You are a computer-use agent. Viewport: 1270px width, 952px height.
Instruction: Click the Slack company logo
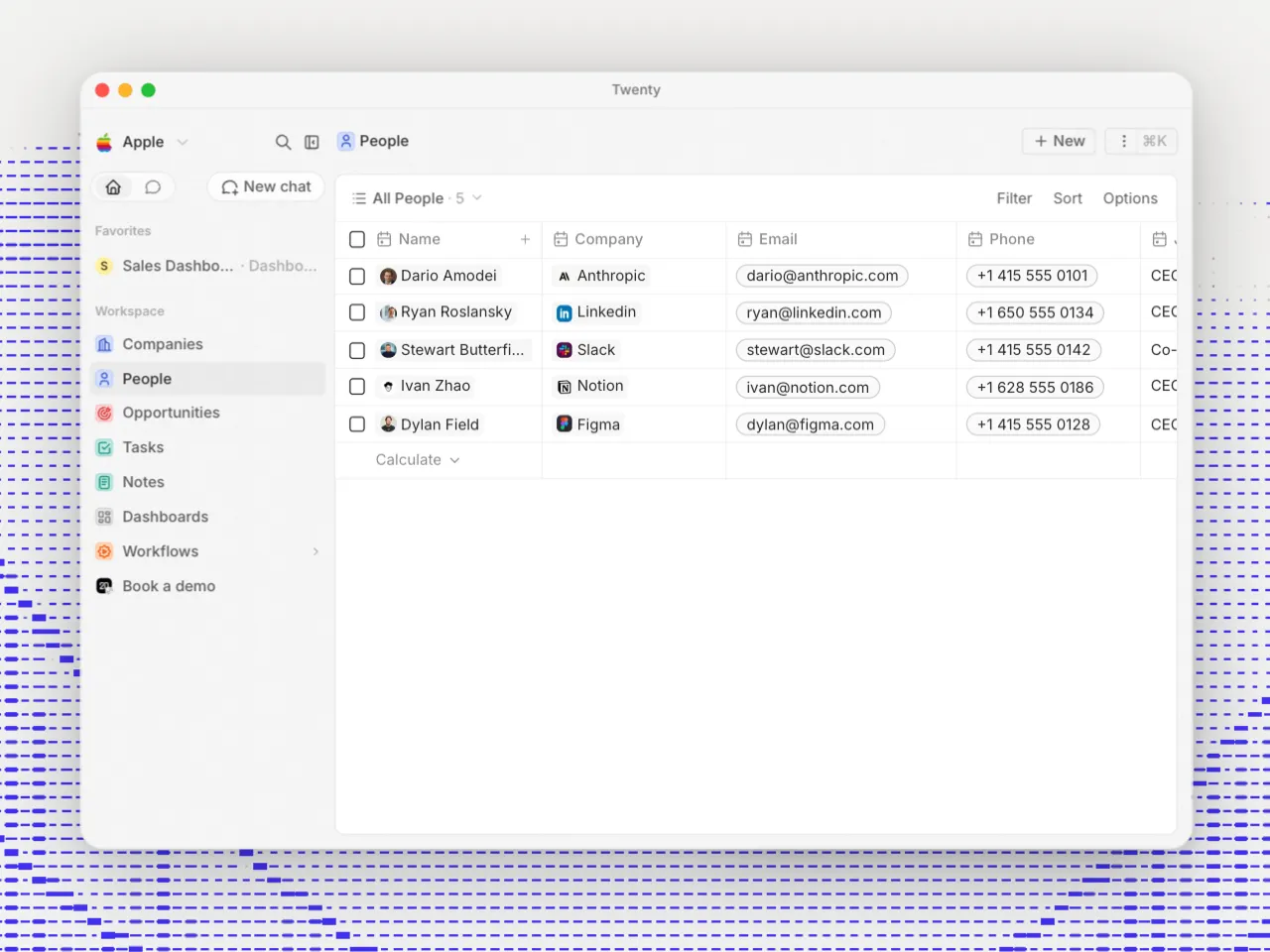coord(564,350)
